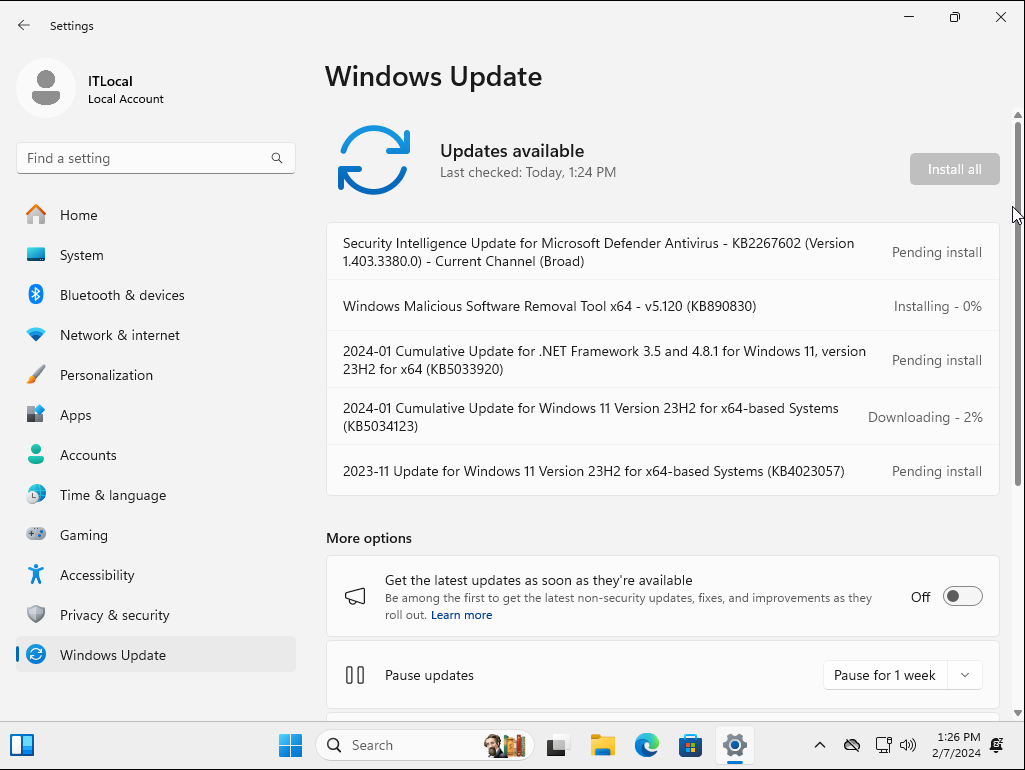Click the magnifier icon in Find a setting
Screen dimensions: 1025x770
click(x=277, y=158)
